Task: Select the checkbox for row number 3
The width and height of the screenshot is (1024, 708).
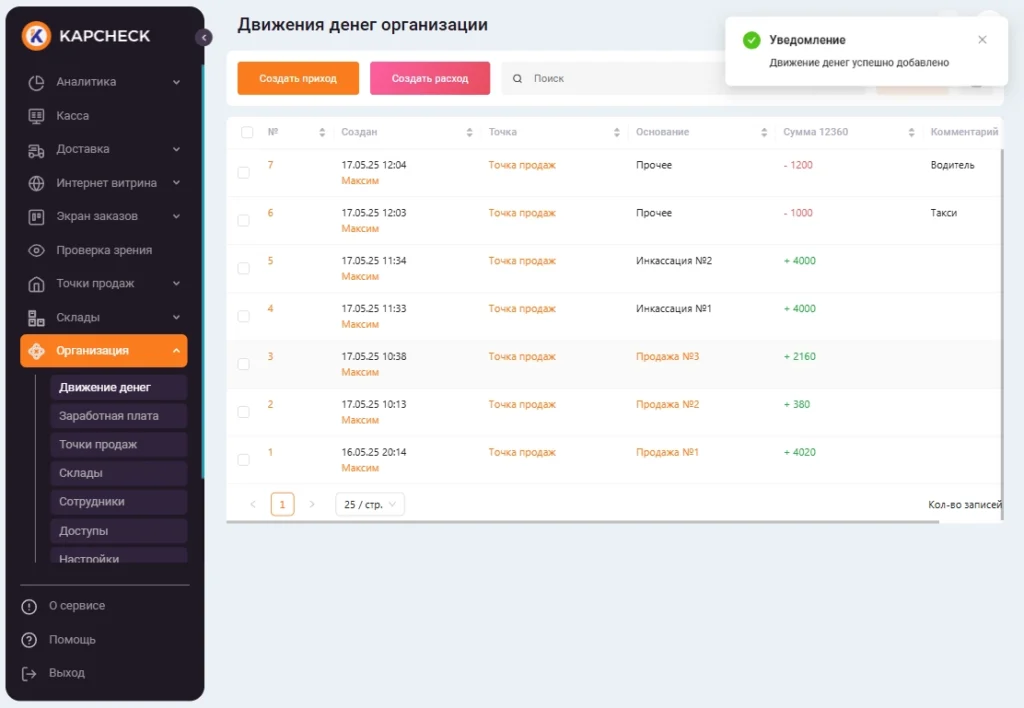Action: [x=243, y=364]
